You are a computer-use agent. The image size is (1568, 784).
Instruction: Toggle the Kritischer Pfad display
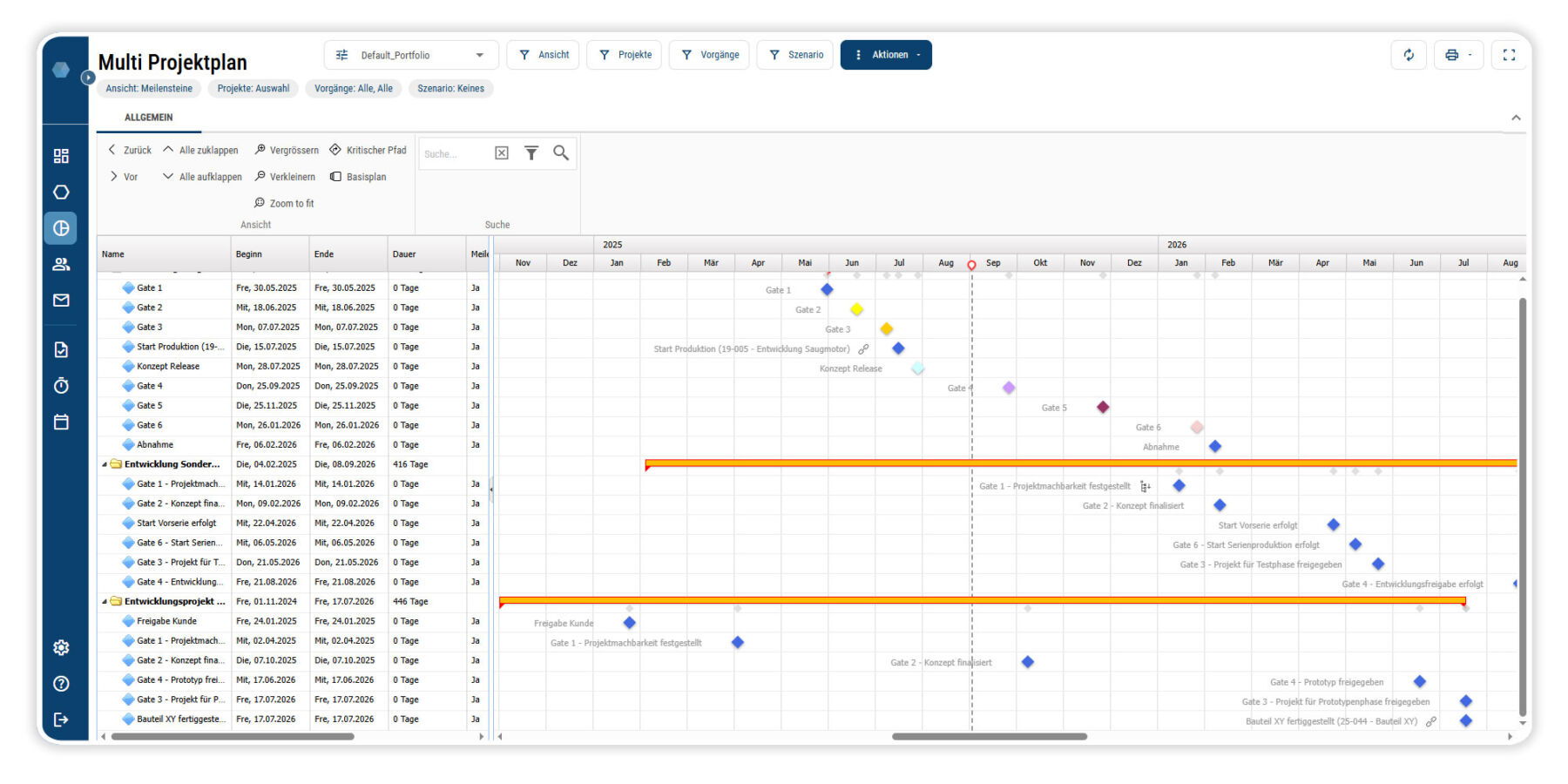click(368, 150)
